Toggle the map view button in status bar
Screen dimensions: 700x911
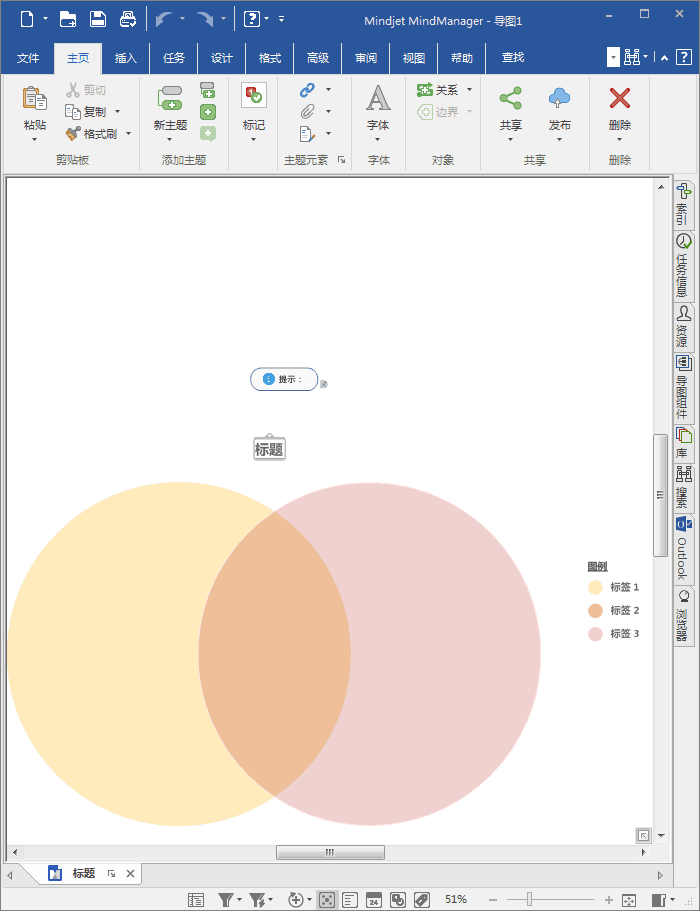pyautogui.click(x=327, y=900)
